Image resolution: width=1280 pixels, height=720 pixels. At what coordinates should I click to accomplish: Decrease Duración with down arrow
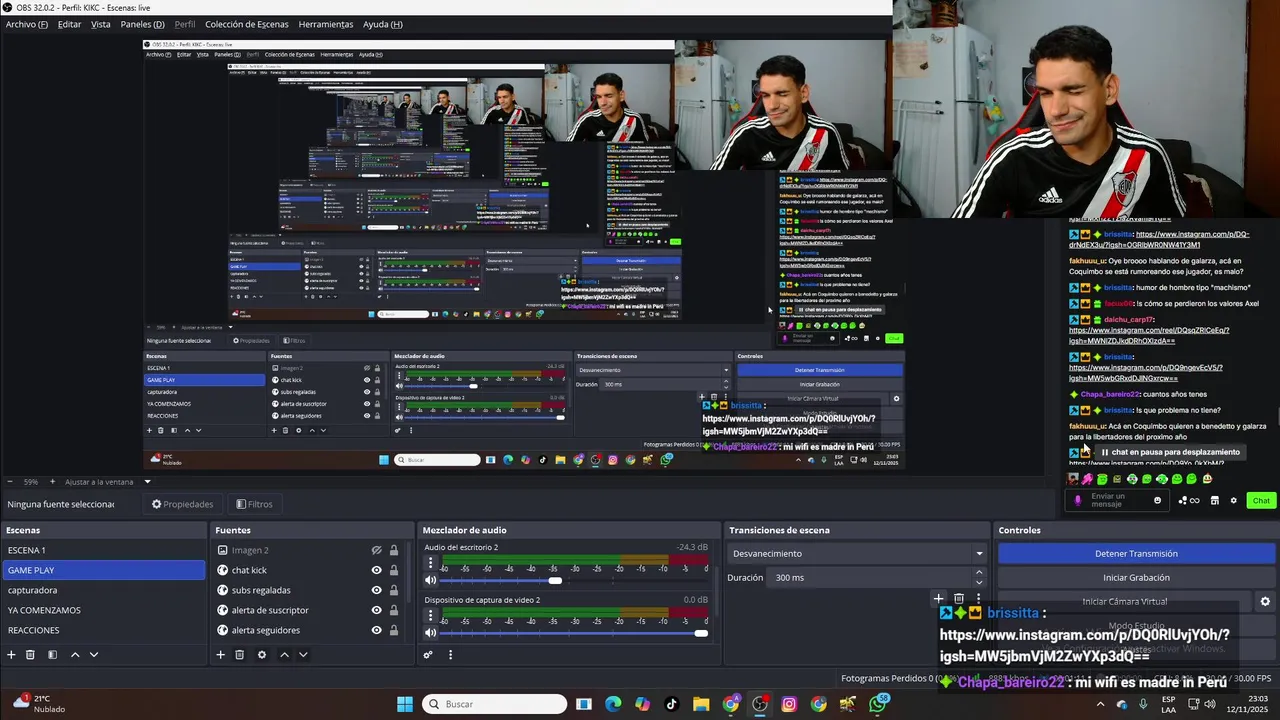click(979, 582)
